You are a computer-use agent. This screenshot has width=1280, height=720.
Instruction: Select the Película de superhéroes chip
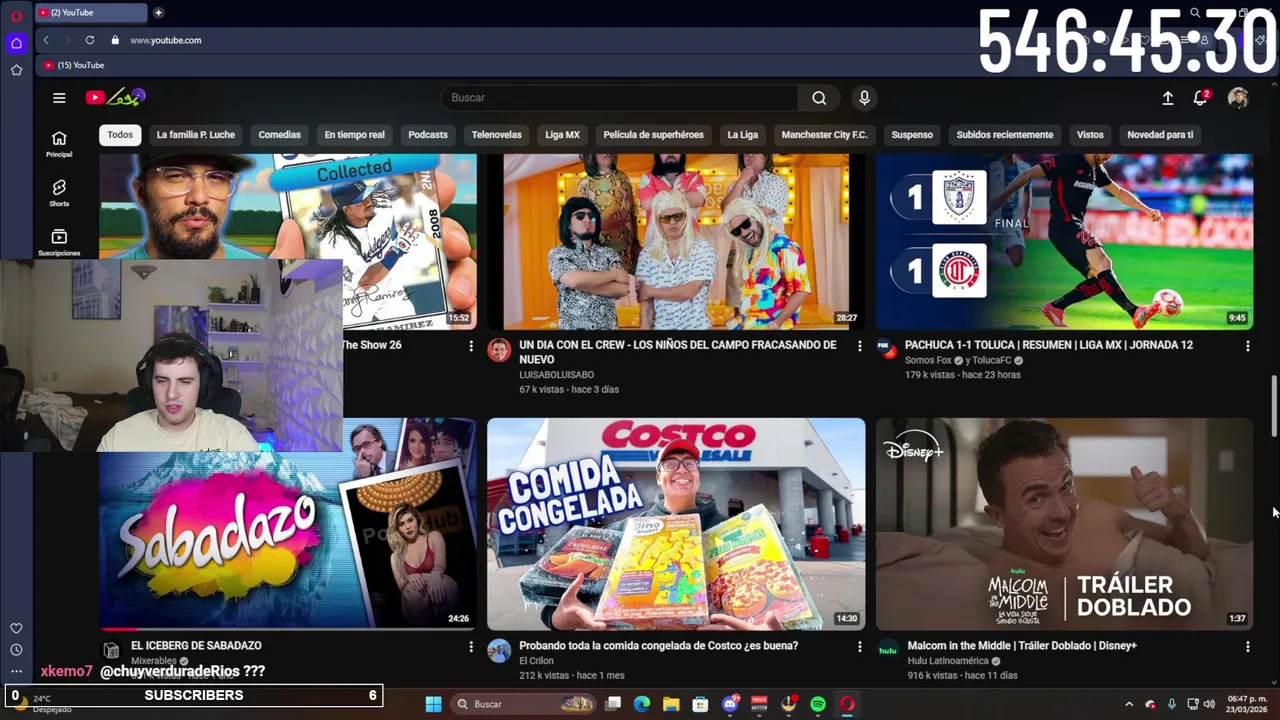pos(654,135)
